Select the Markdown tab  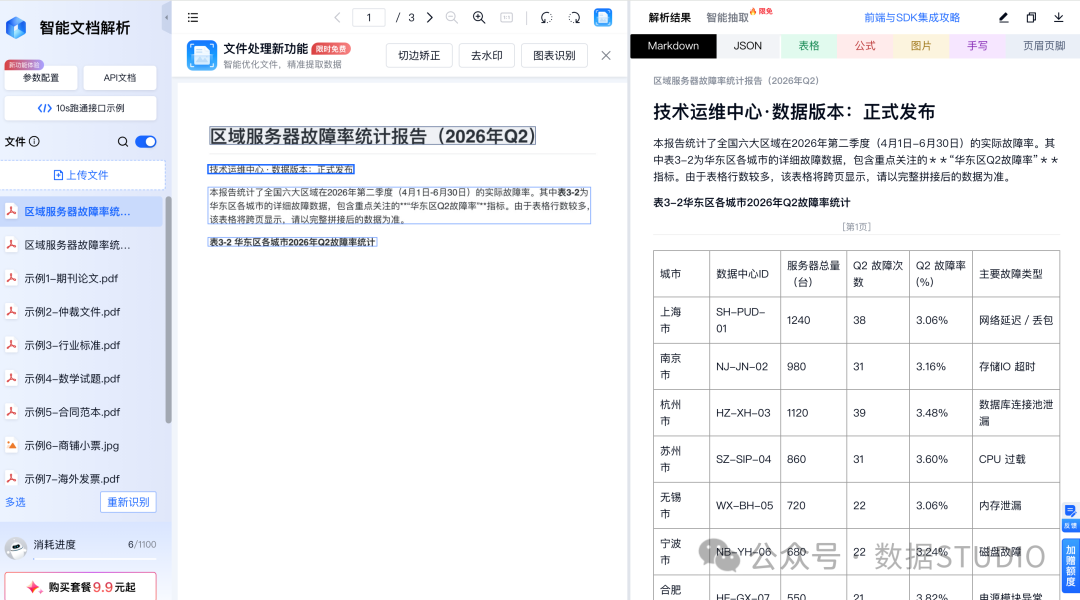[x=673, y=45]
